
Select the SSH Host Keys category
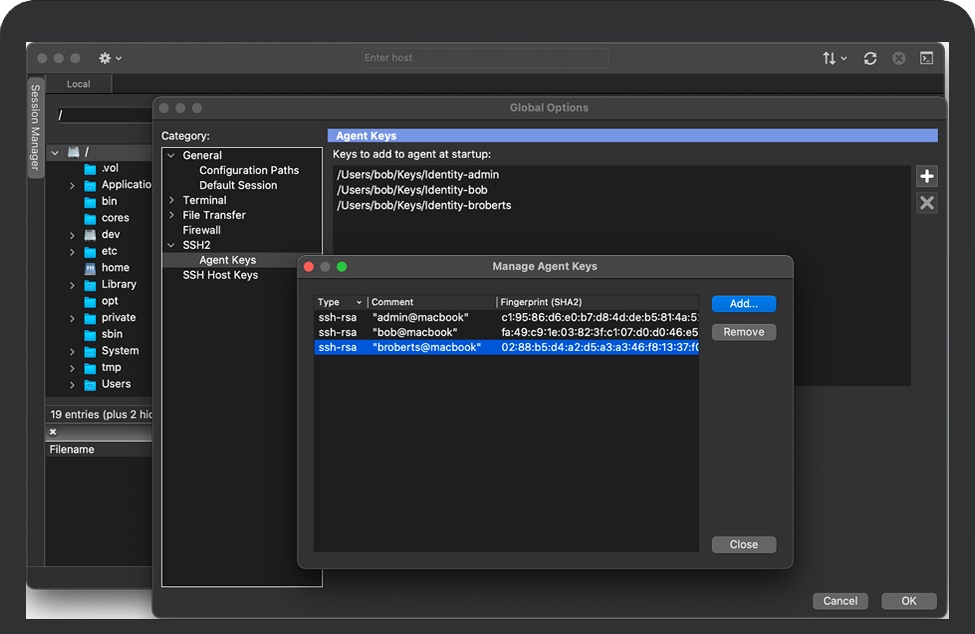pos(220,275)
